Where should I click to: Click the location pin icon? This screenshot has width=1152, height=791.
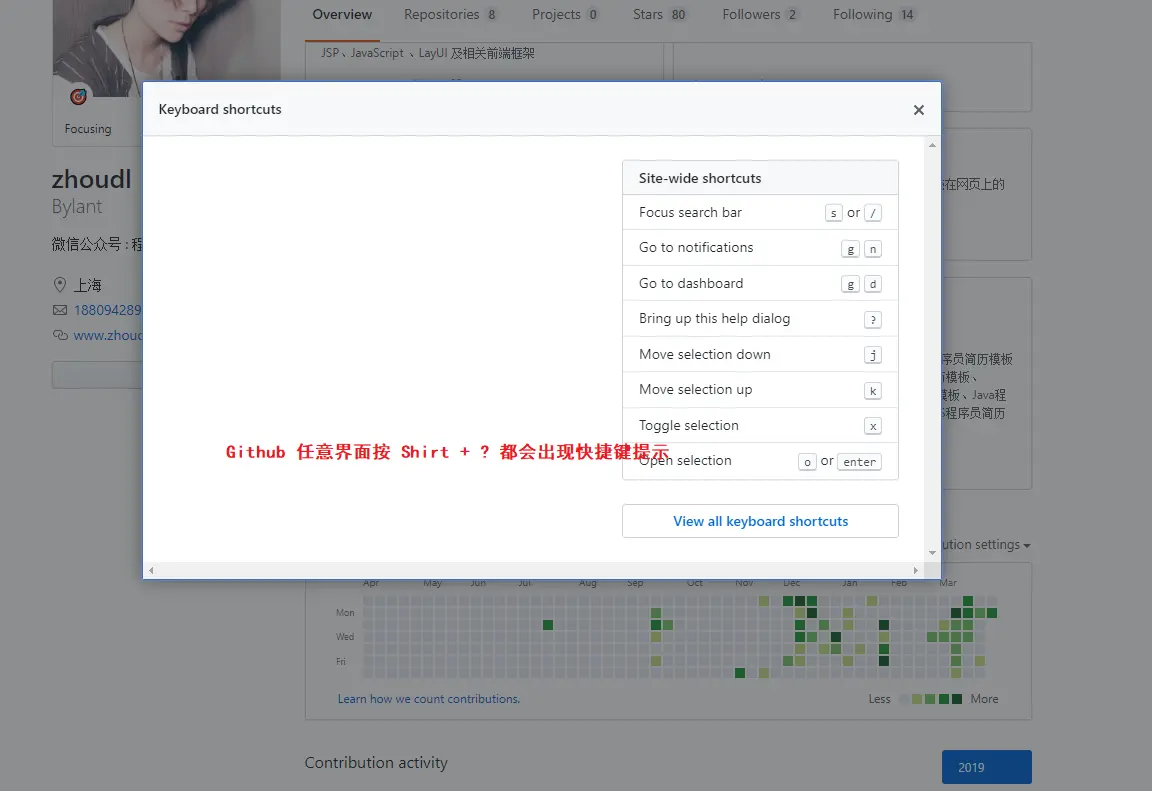point(60,284)
